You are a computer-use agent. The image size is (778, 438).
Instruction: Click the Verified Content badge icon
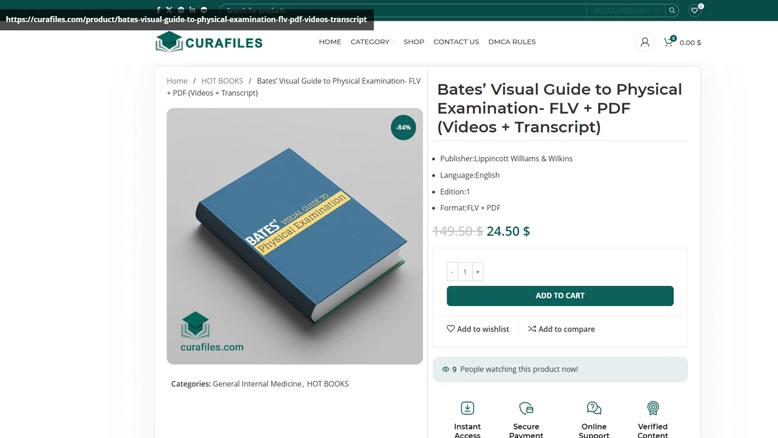click(x=653, y=408)
